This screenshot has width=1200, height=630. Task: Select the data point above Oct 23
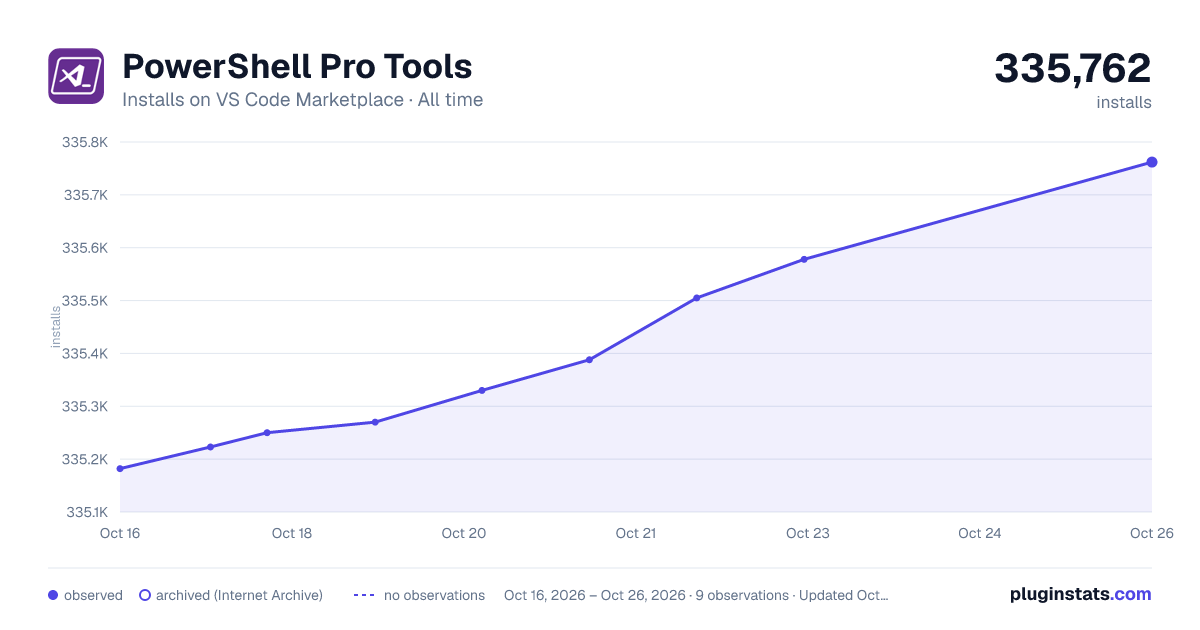pyautogui.click(x=804, y=259)
